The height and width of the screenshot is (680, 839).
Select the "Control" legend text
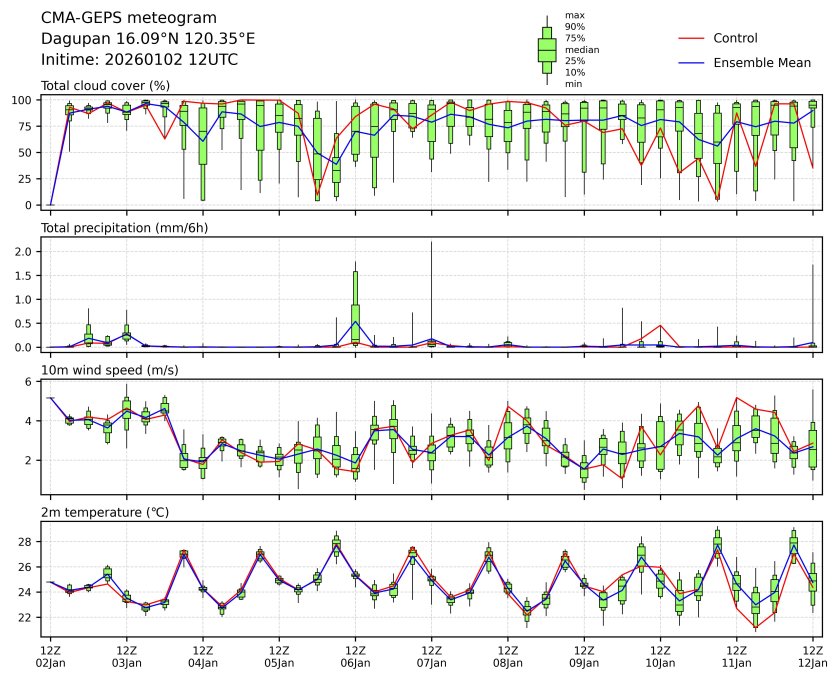tap(735, 38)
